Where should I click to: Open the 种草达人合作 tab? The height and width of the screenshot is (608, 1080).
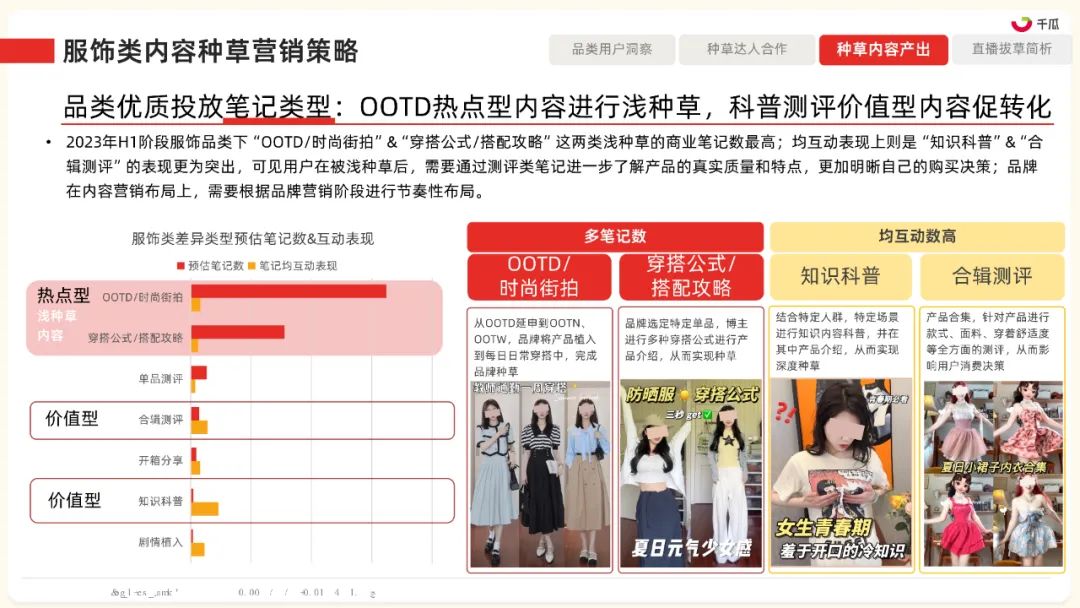(x=747, y=50)
